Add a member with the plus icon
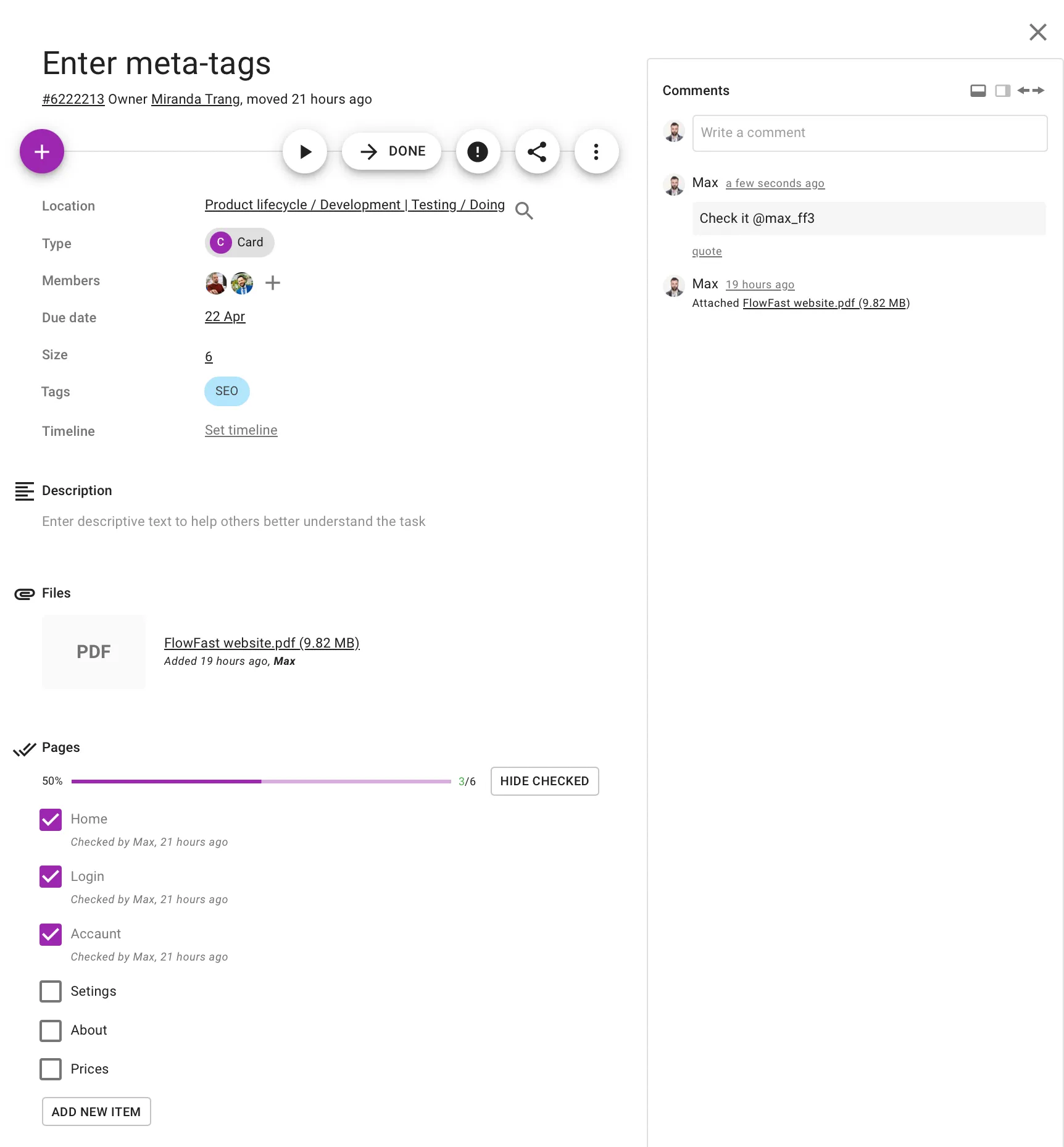 tap(272, 283)
